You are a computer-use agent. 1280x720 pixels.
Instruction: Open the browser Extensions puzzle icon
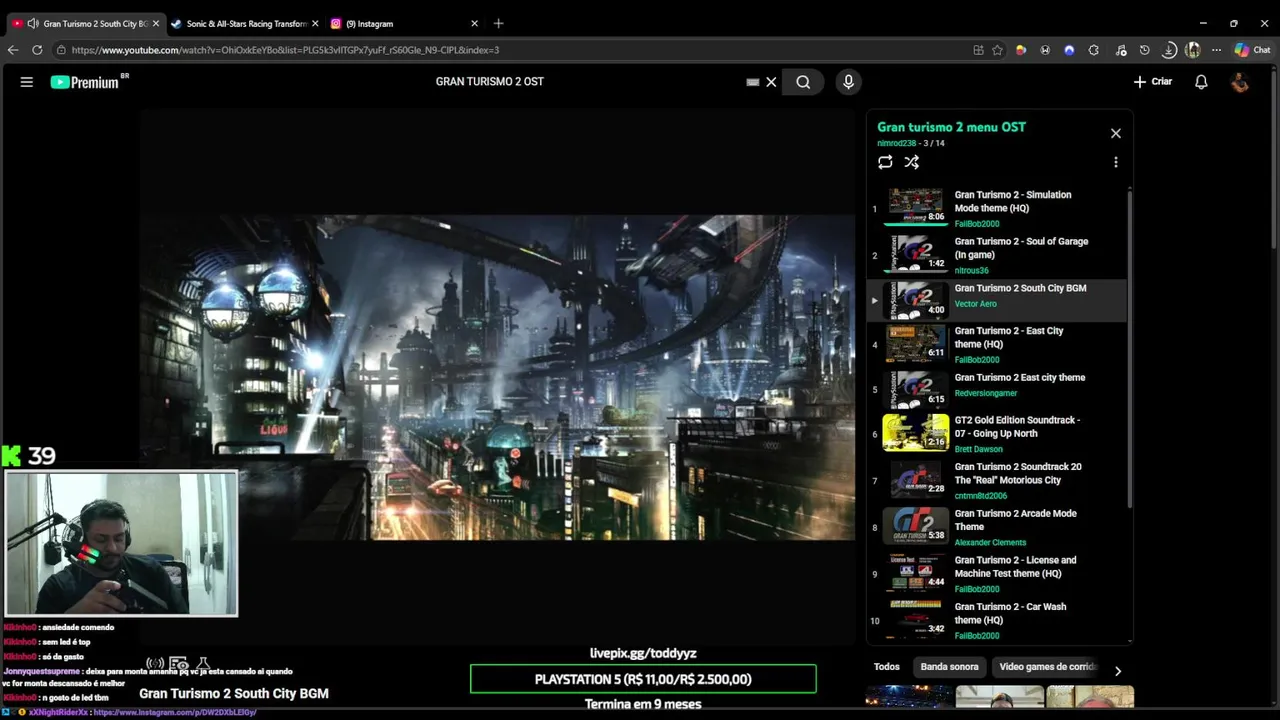[x=1093, y=50]
